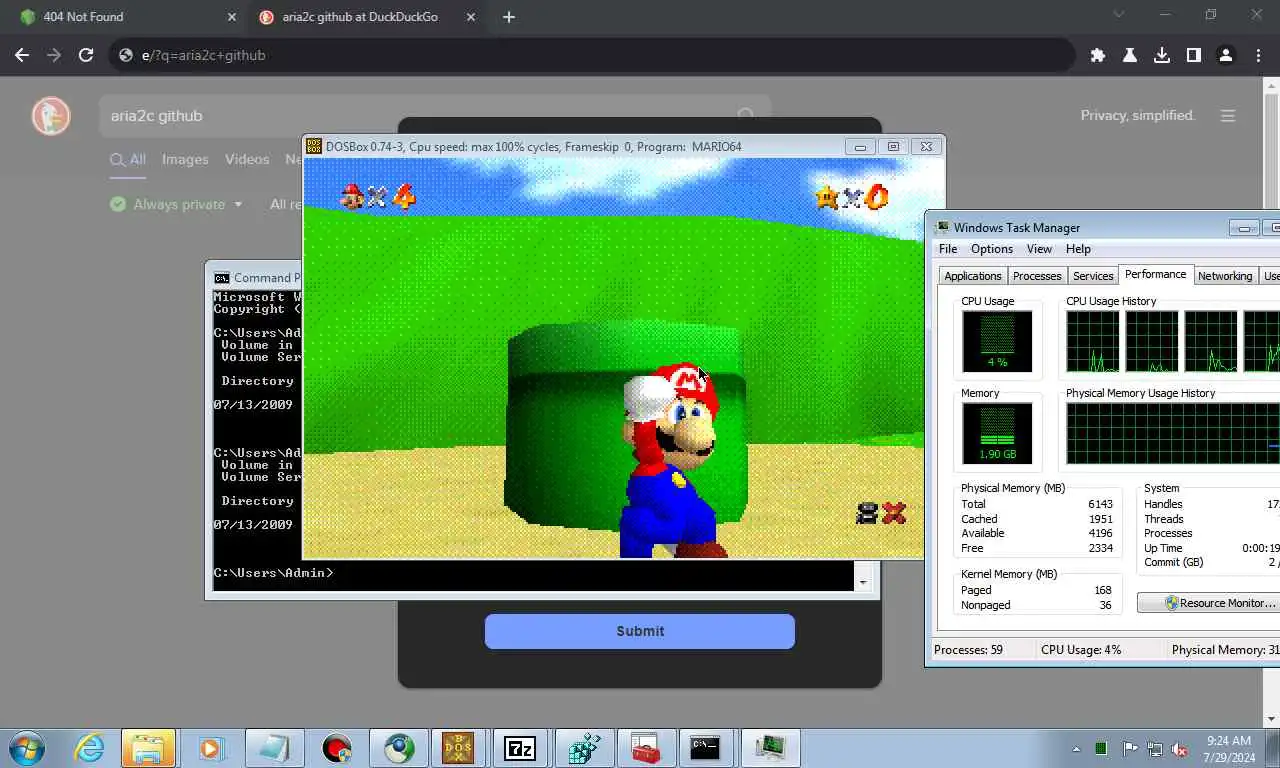The image size is (1280, 768).
Task: Toggle the browser side panel
Action: tap(1194, 55)
